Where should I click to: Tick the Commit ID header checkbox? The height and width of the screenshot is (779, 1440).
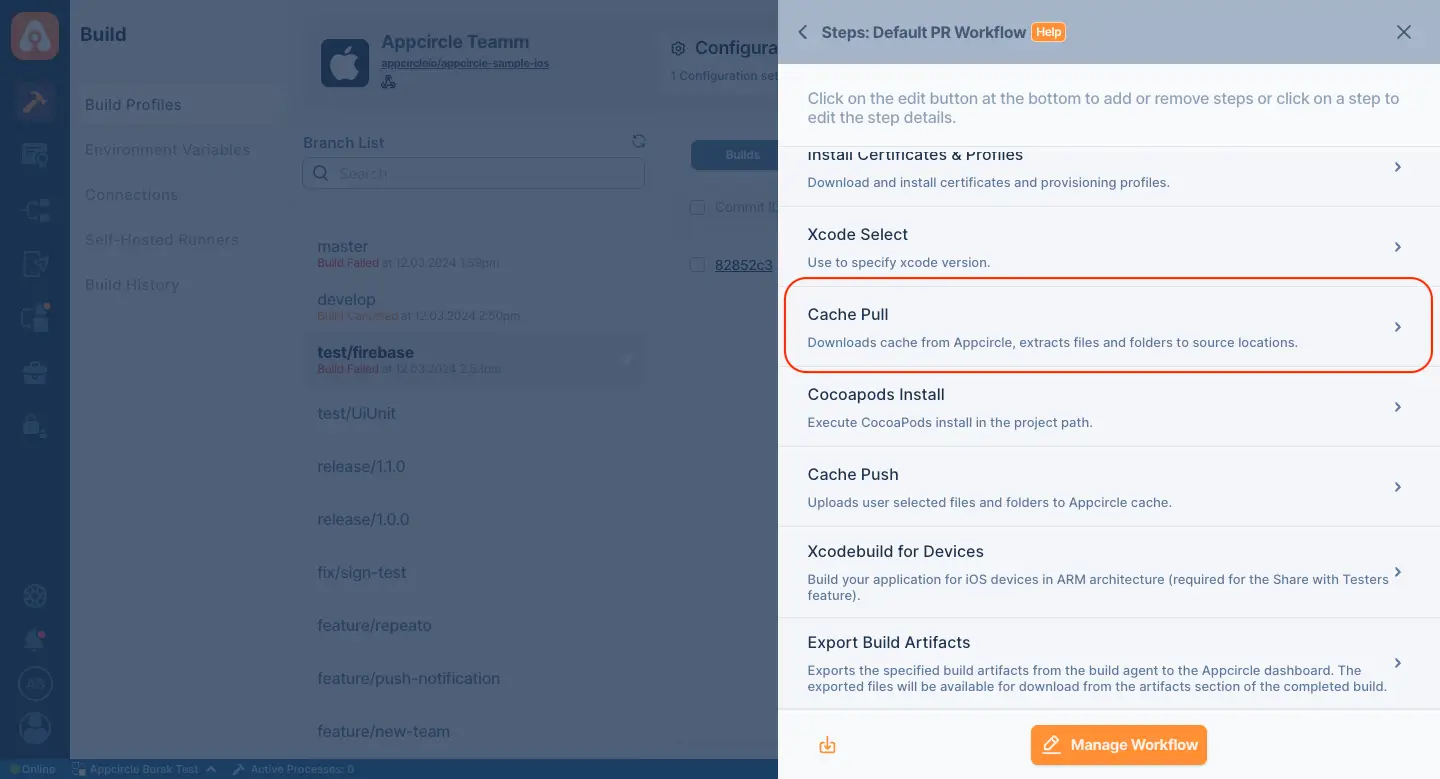coord(697,207)
